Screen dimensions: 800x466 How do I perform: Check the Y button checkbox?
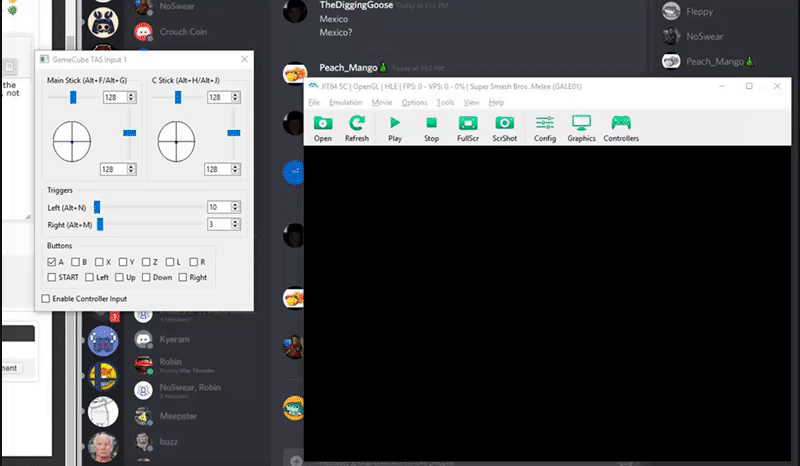[x=123, y=262]
